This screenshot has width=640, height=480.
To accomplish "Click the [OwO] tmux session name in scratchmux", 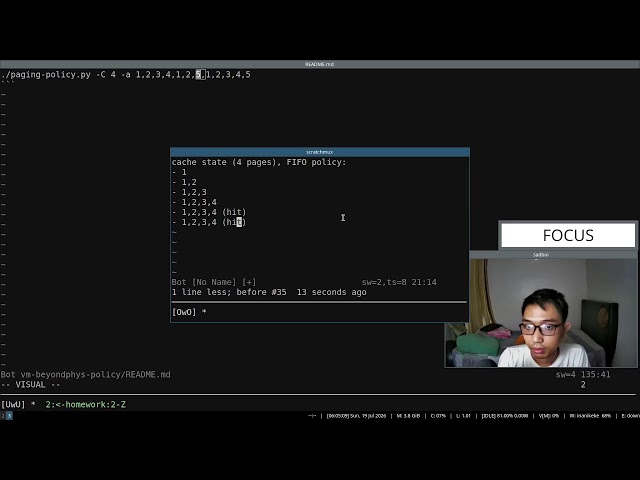I will coord(184,312).
